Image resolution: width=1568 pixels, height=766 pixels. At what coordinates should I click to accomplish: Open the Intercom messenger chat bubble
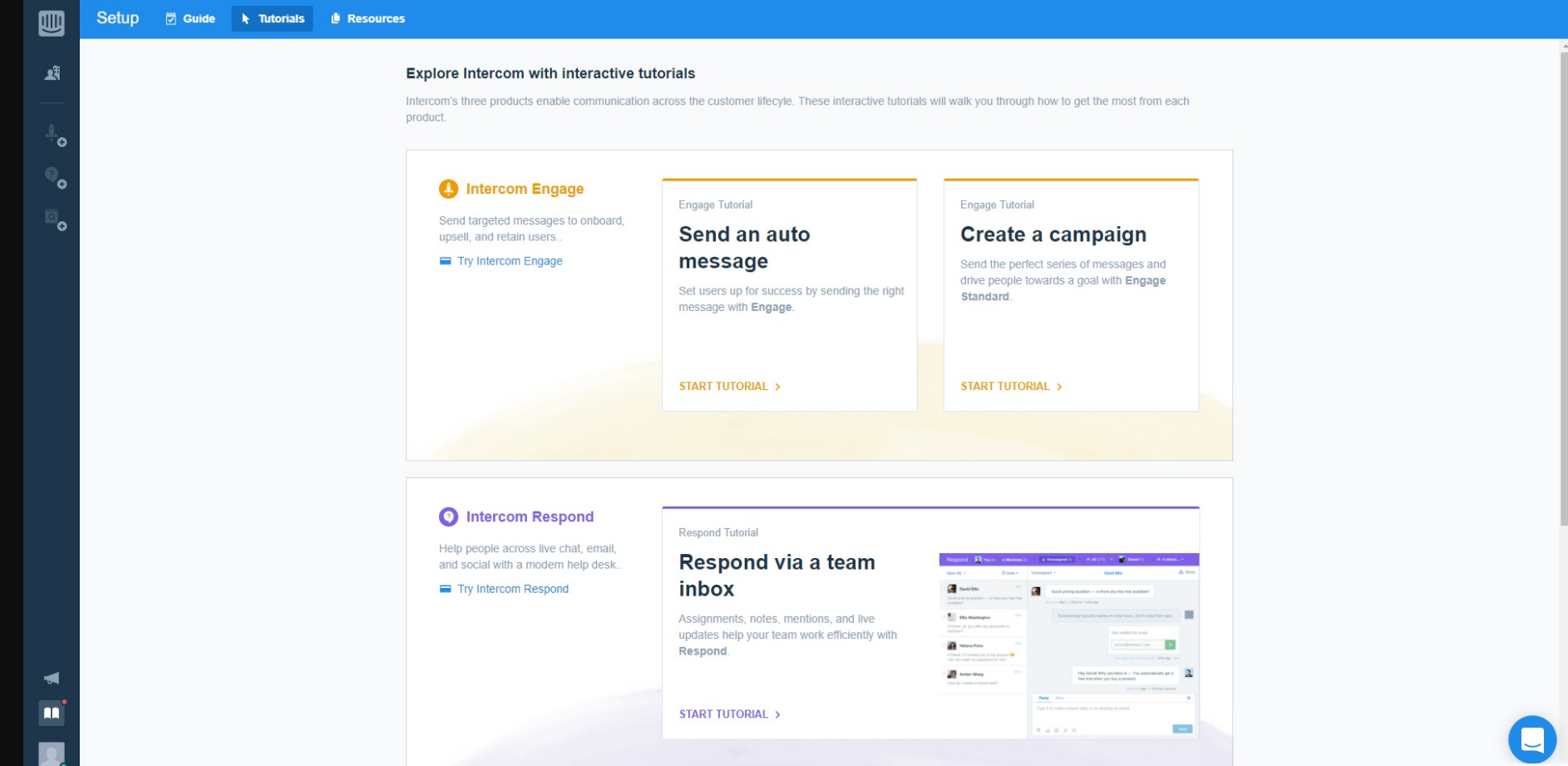coord(1531,739)
